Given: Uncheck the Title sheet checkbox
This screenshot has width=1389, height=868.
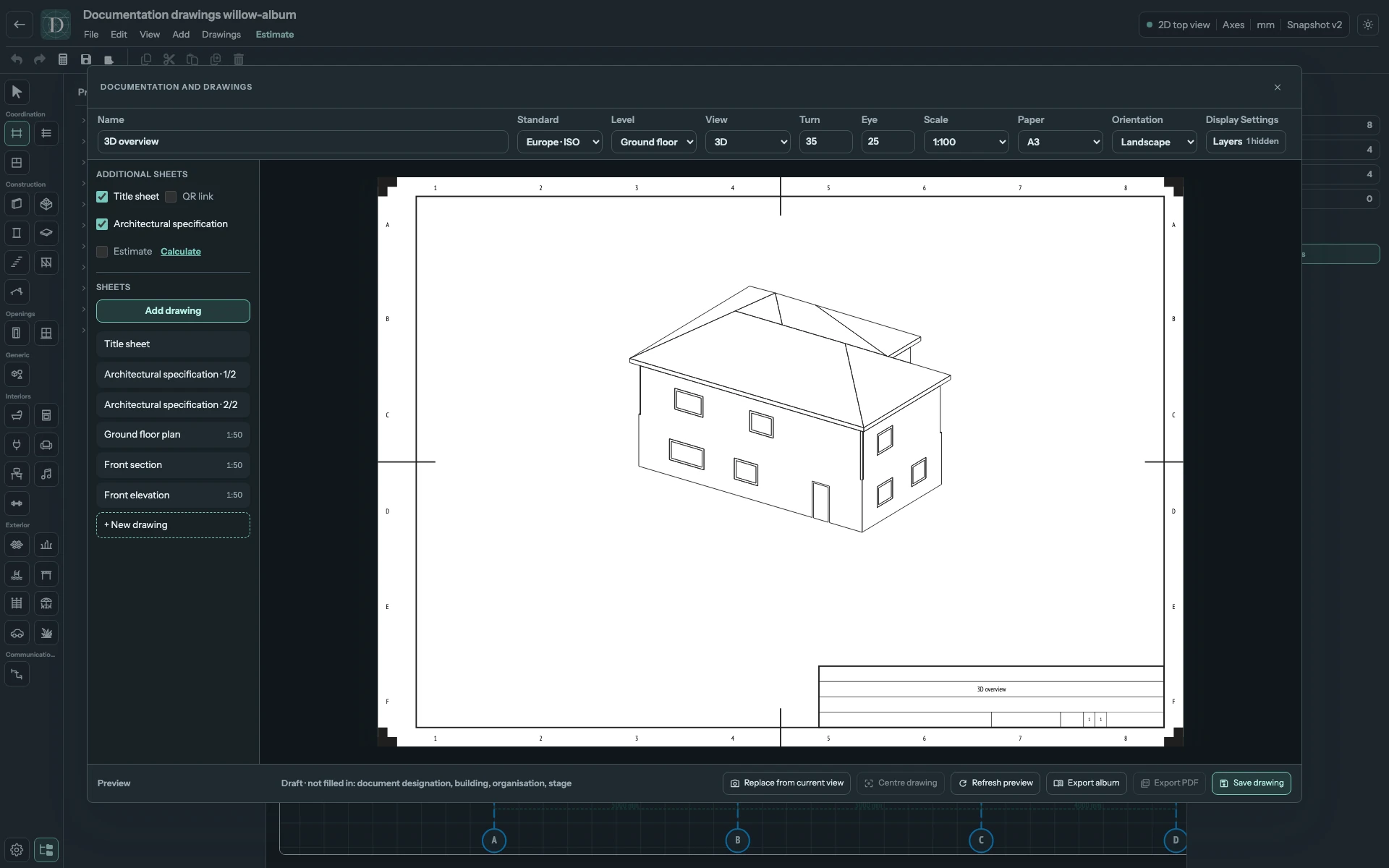Looking at the screenshot, I should (102, 197).
